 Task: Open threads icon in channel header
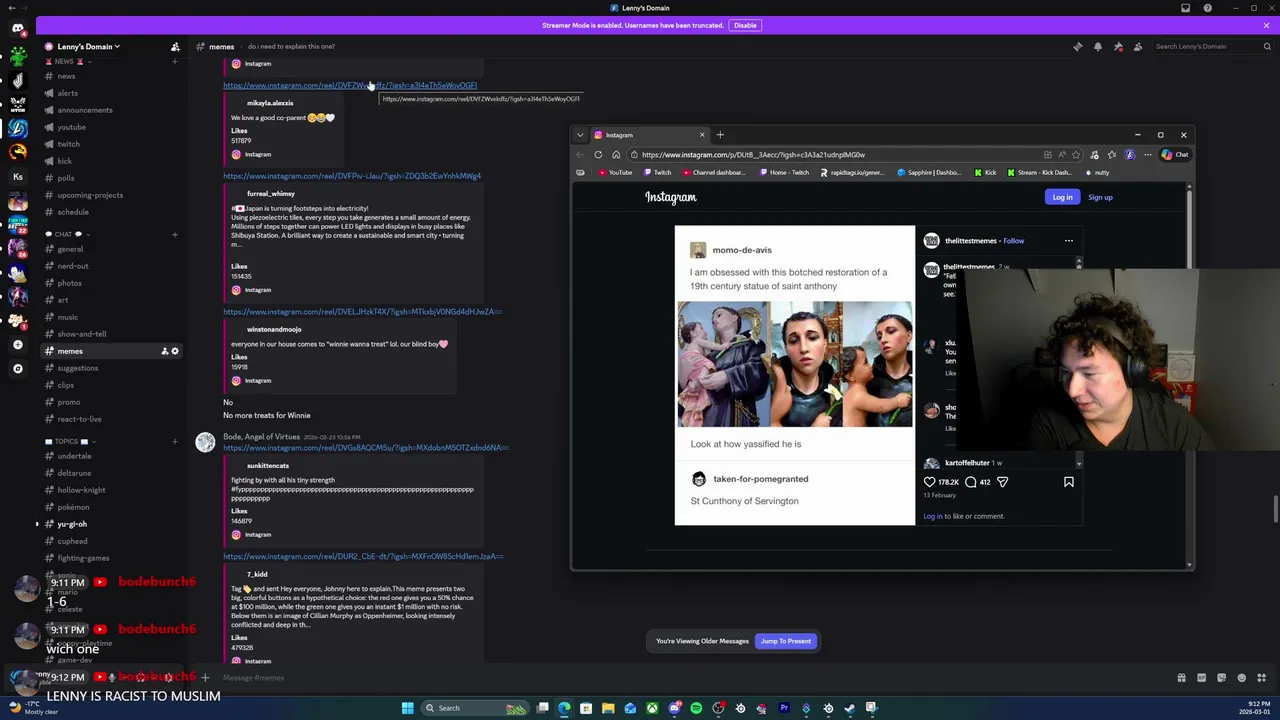point(1077,46)
